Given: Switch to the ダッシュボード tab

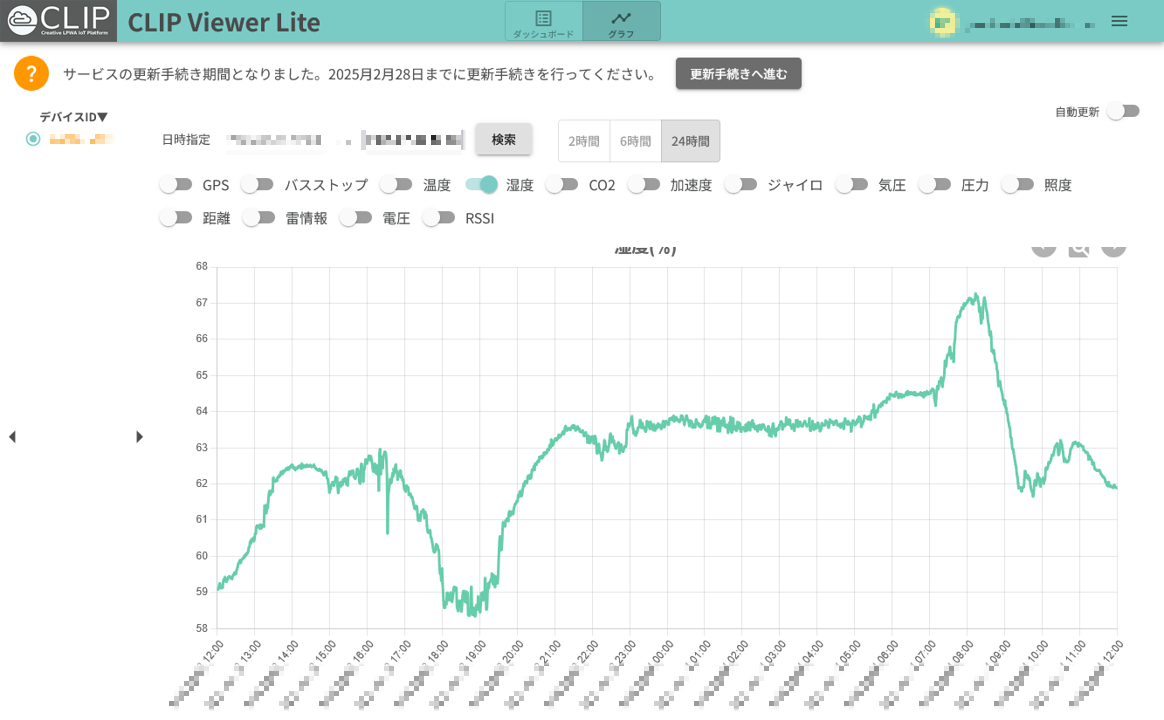Looking at the screenshot, I should pos(543,22).
